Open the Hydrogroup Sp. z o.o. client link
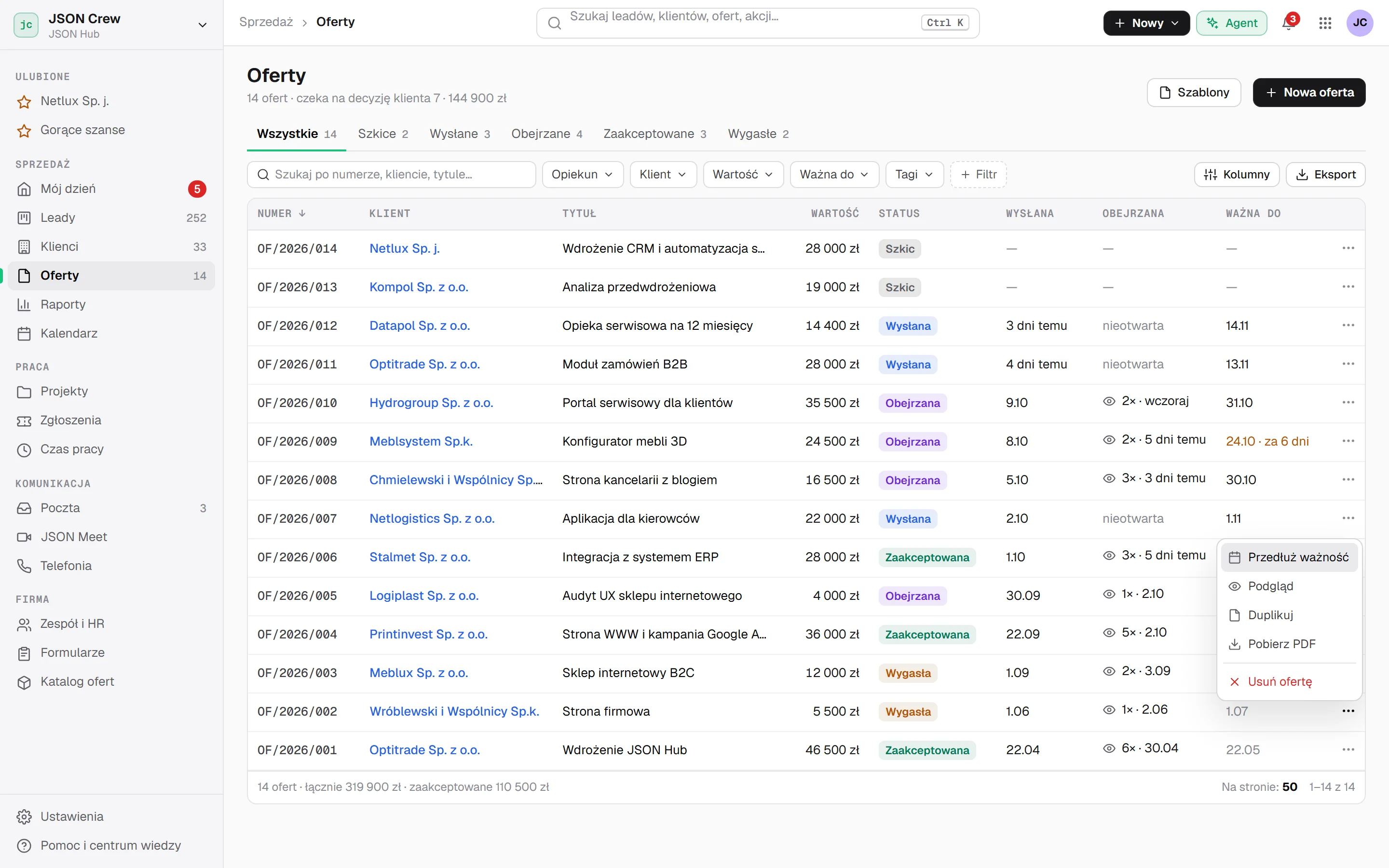 tap(431, 403)
